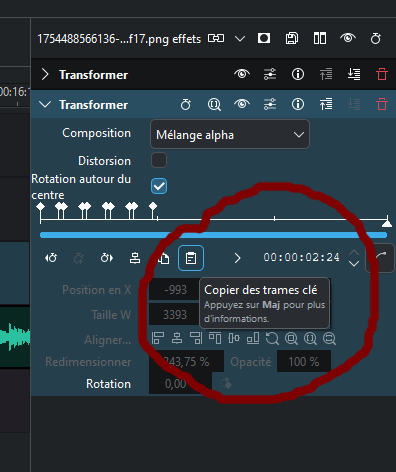Collapse the expanded Transformer effect
396x472 pixels.
(x=45, y=105)
